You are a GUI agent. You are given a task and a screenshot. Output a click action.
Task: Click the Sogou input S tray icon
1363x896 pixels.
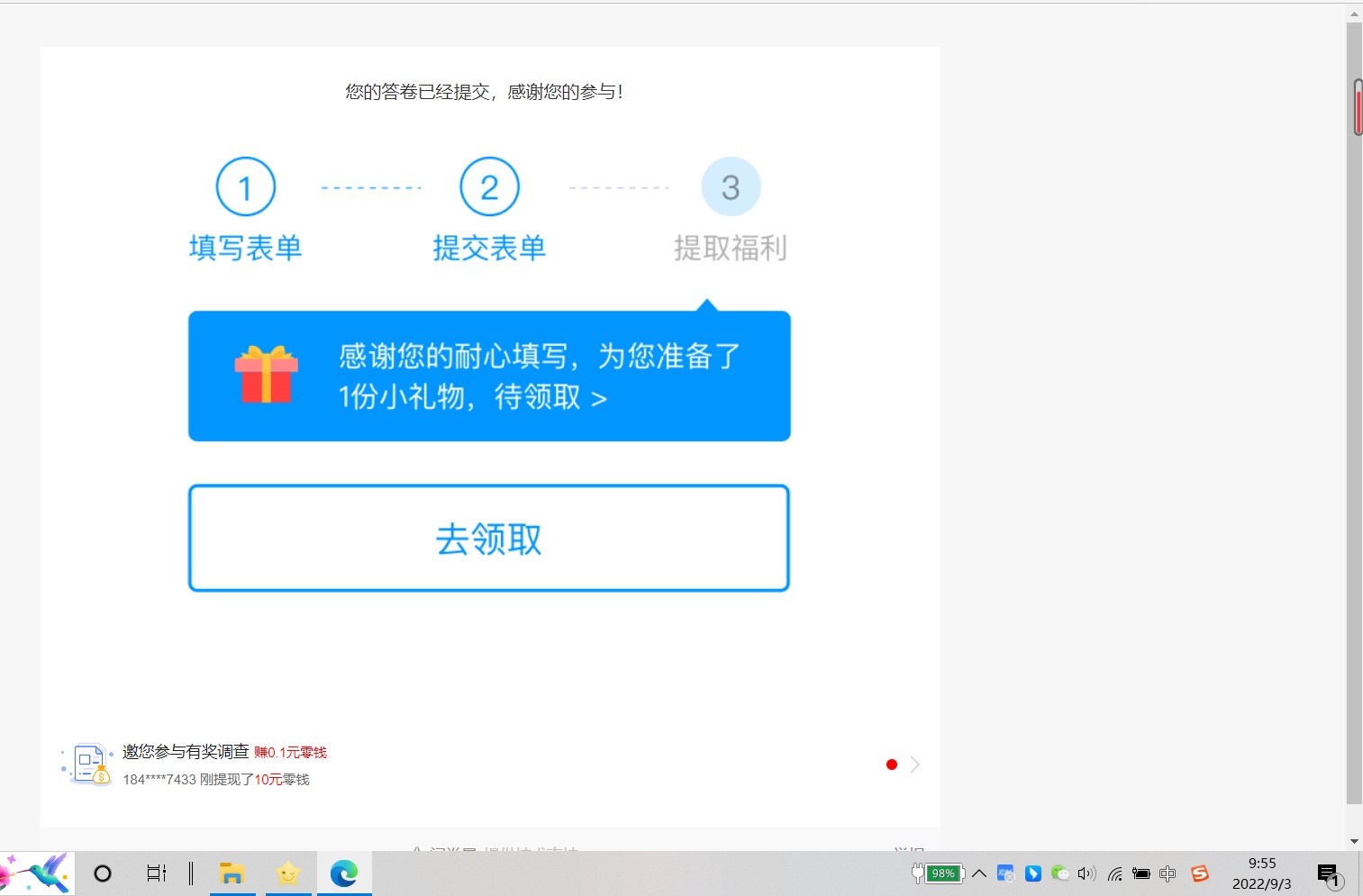(x=1199, y=873)
